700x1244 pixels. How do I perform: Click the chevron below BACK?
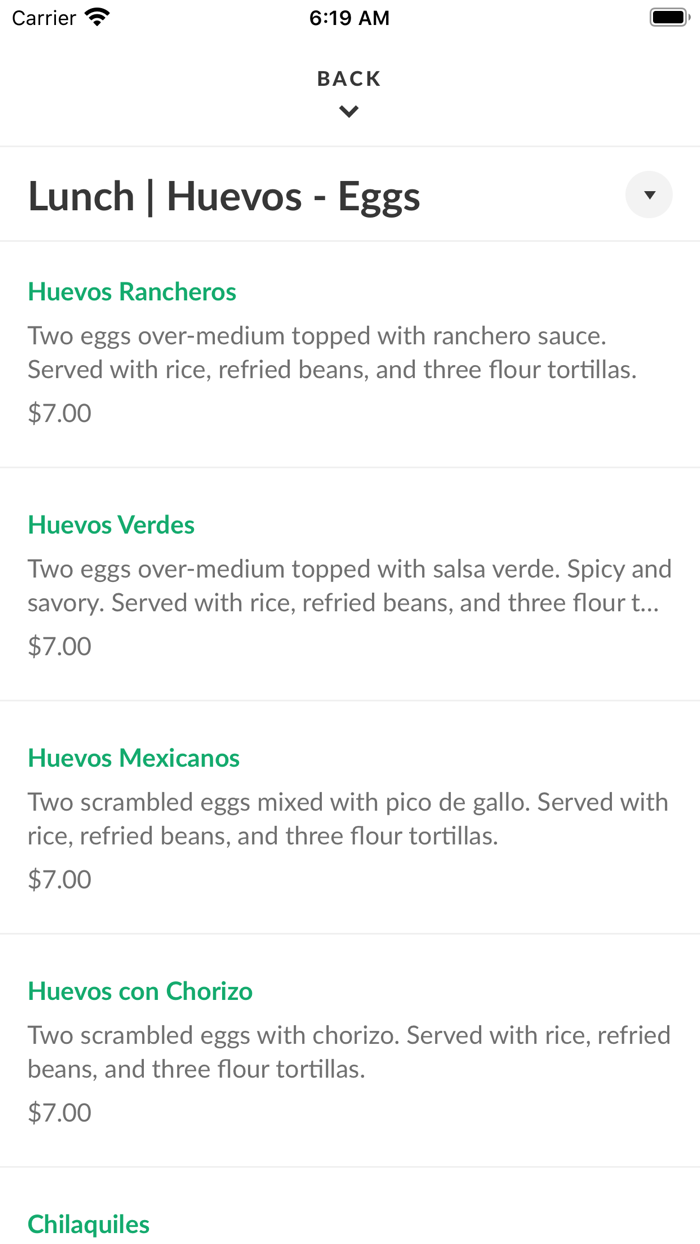348,111
